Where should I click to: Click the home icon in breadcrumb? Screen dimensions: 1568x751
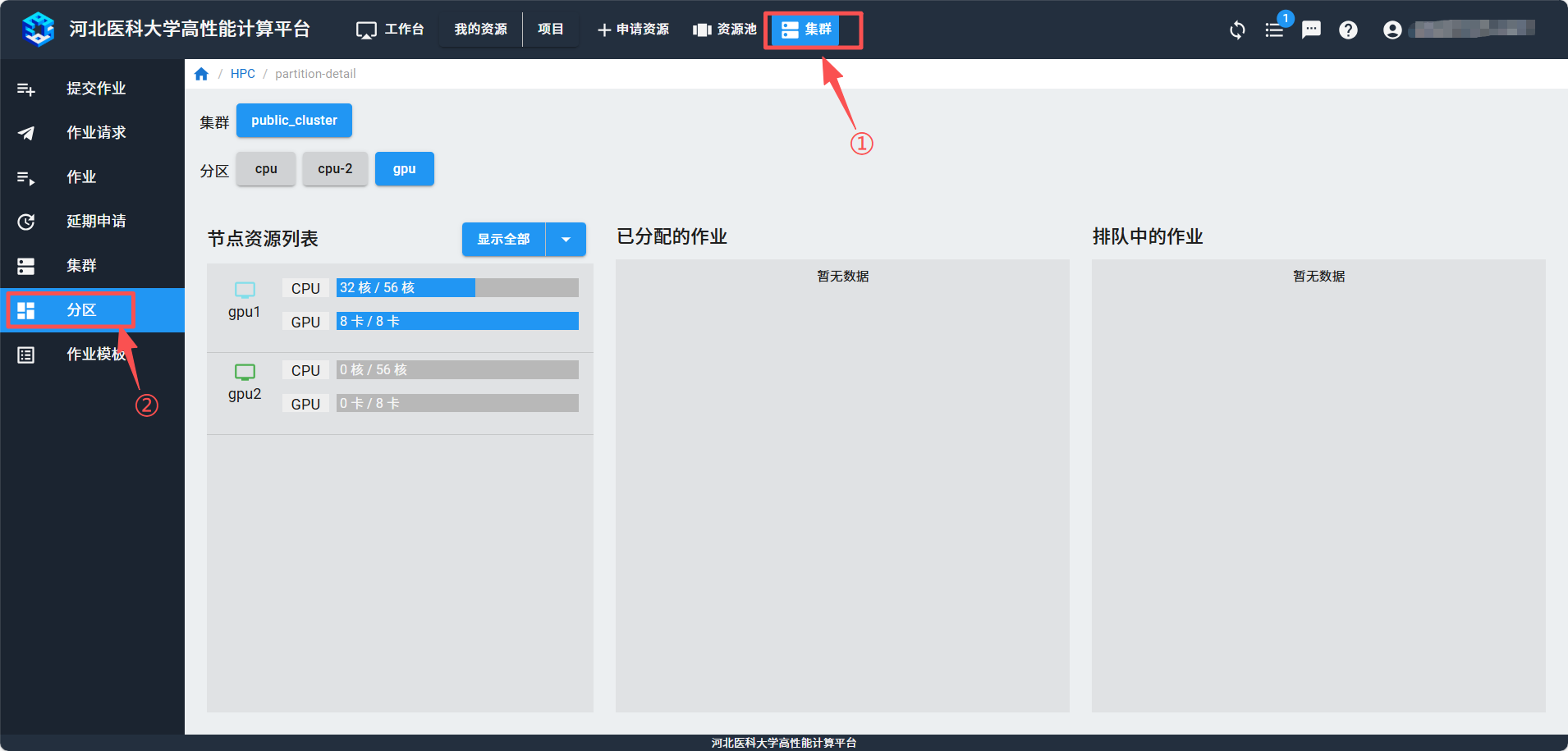(201, 74)
